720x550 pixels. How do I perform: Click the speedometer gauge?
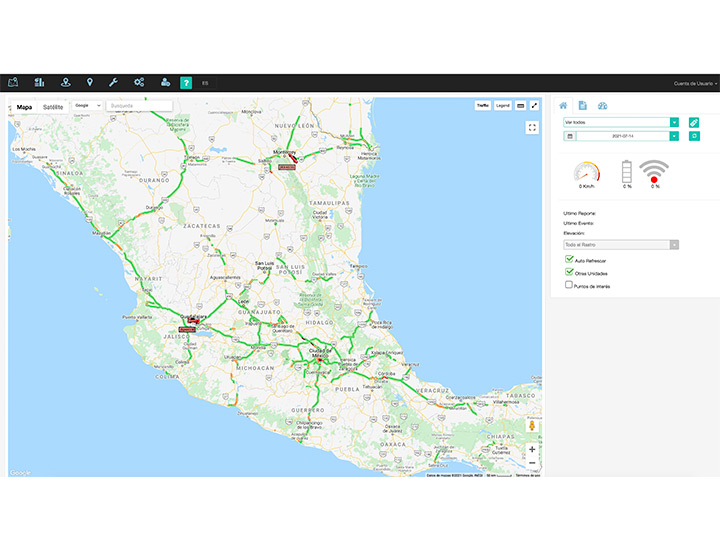coord(586,173)
